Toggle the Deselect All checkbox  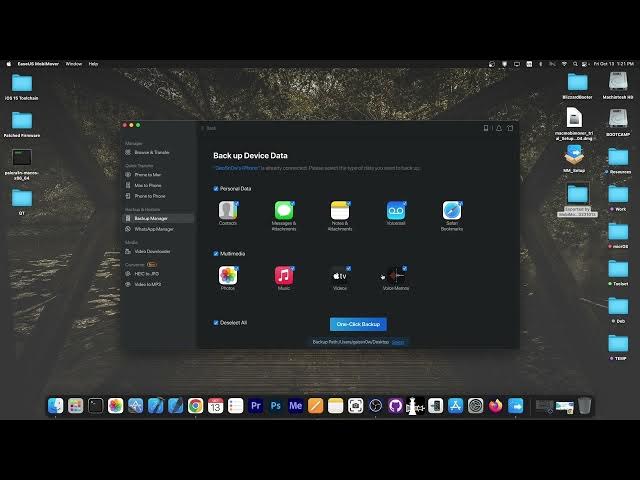[216, 322]
